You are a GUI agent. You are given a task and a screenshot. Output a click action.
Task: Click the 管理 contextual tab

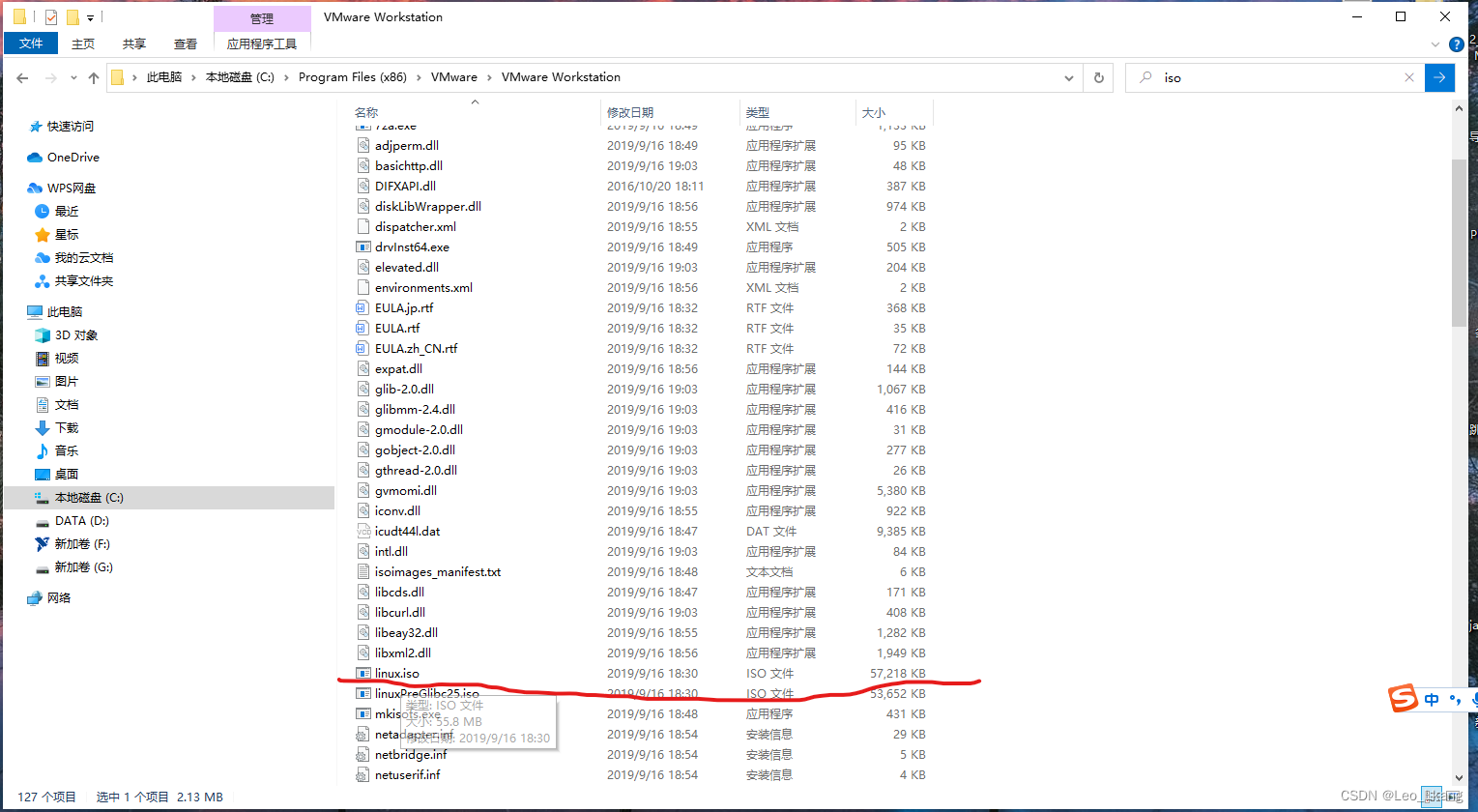(x=262, y=18)
